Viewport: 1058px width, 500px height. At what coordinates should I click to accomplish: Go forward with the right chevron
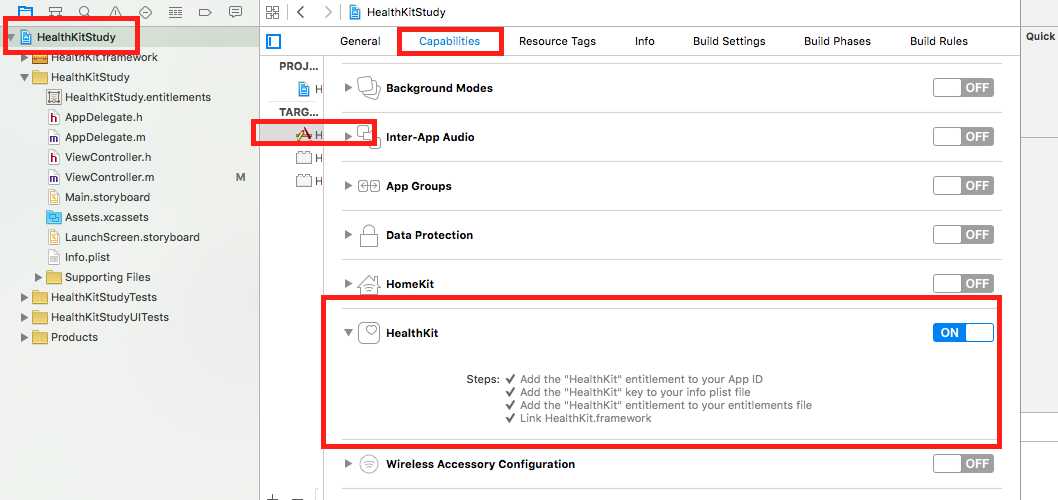pyautogui.click(x=328, y=12)
